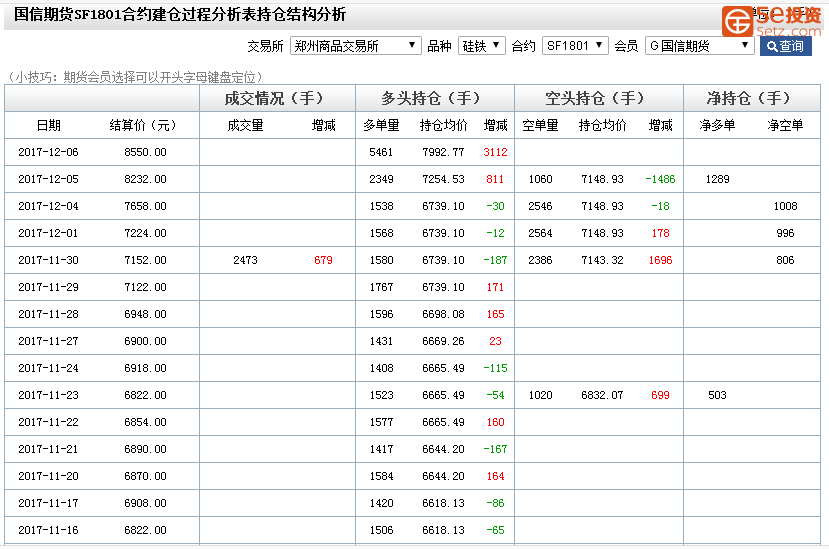Click the red increase value 3112

[x=495, y=152]
